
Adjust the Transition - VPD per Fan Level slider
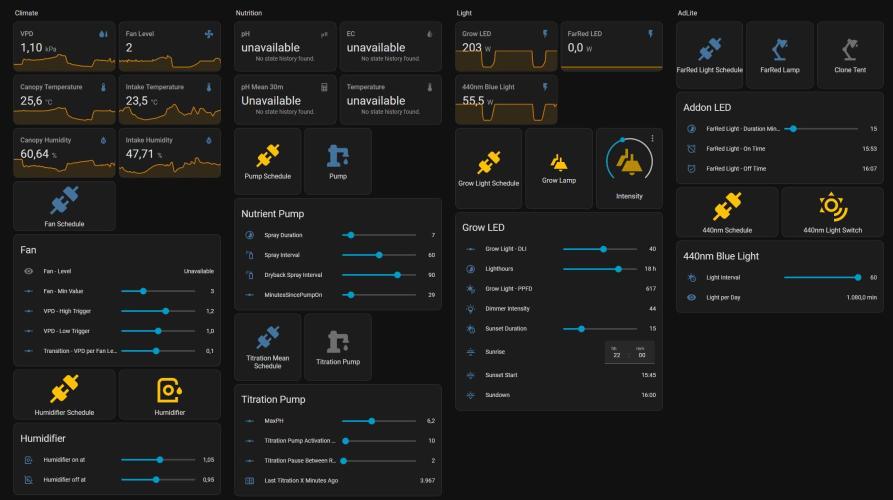point(158,351)
